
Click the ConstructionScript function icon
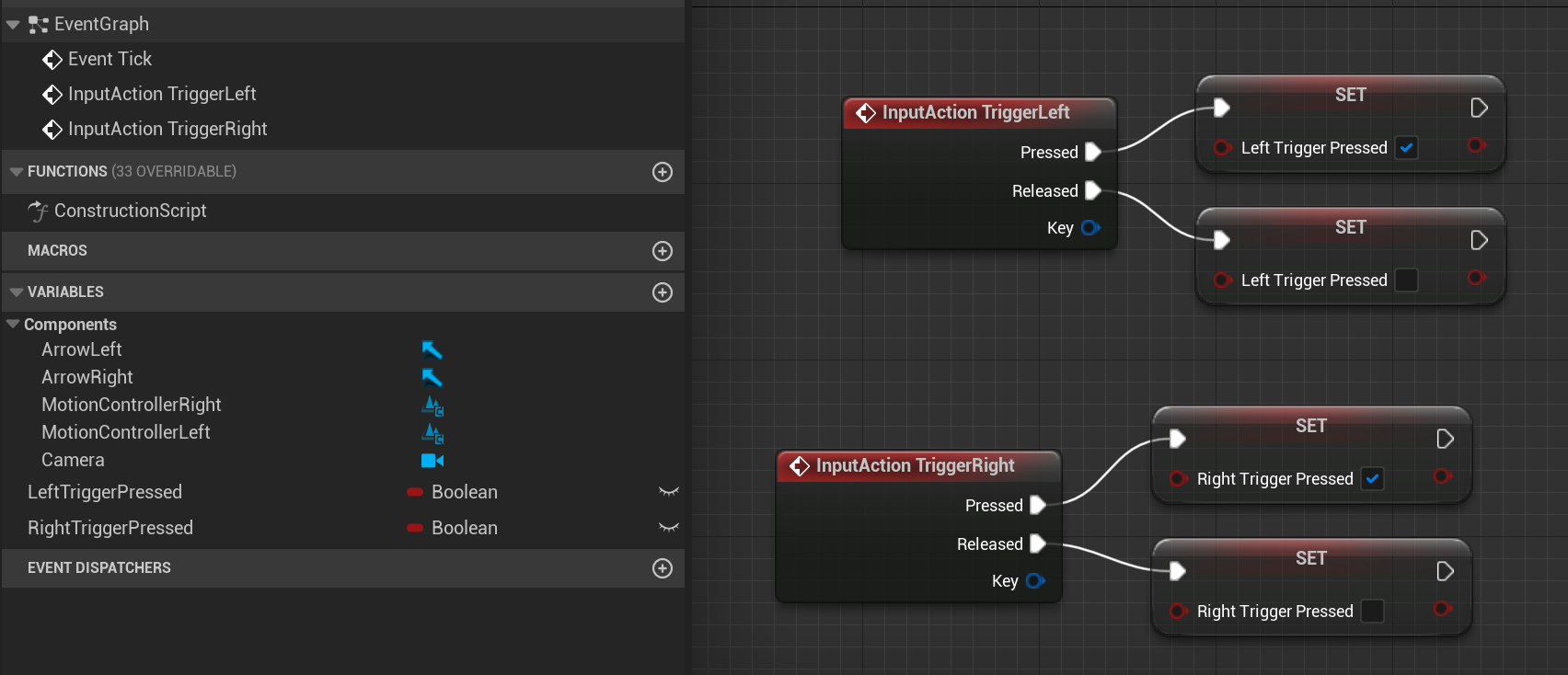[38, 212]
